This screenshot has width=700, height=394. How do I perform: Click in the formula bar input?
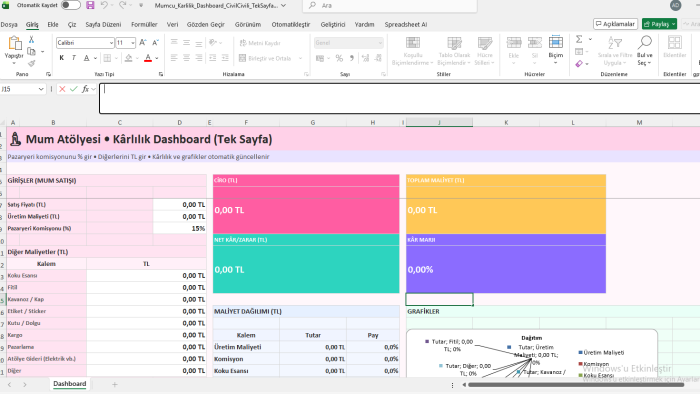[x=400, y=98]
